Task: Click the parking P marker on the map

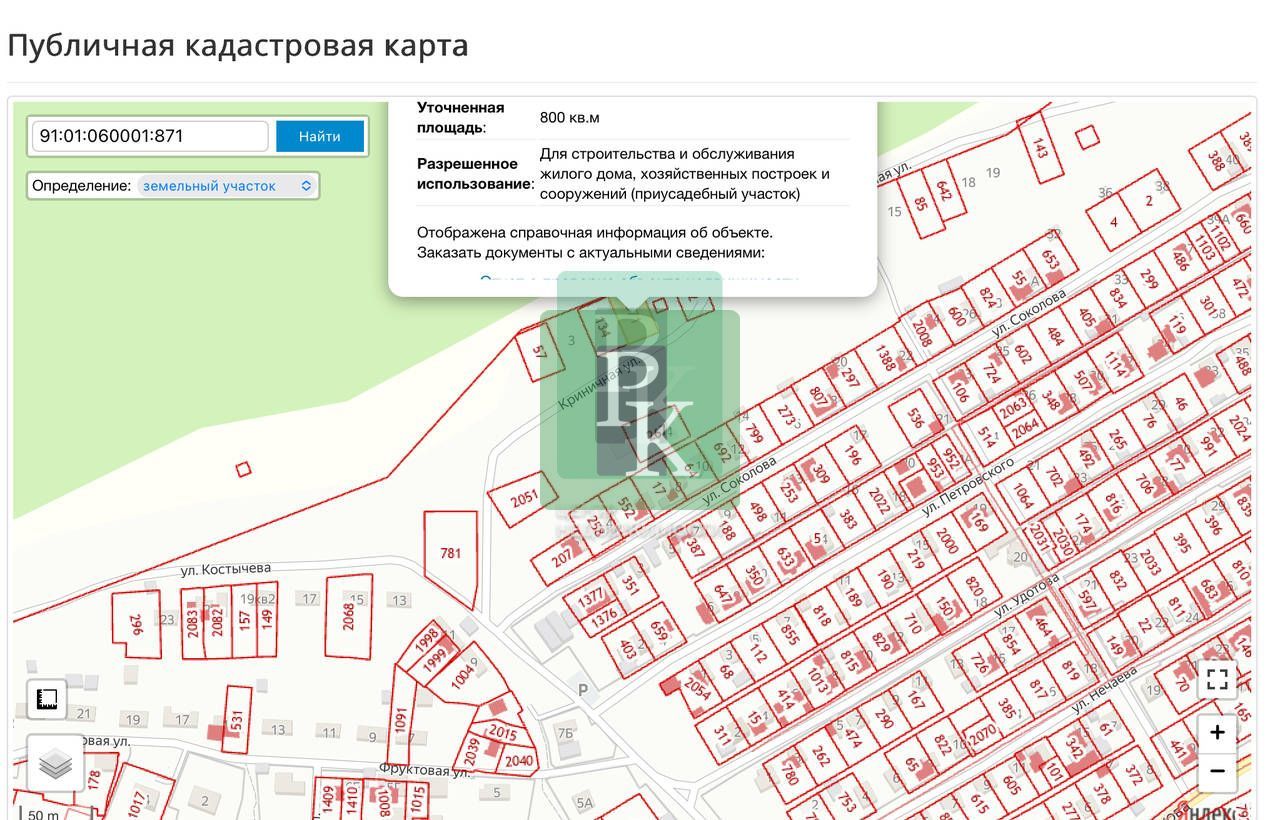Action: point(583,690)
